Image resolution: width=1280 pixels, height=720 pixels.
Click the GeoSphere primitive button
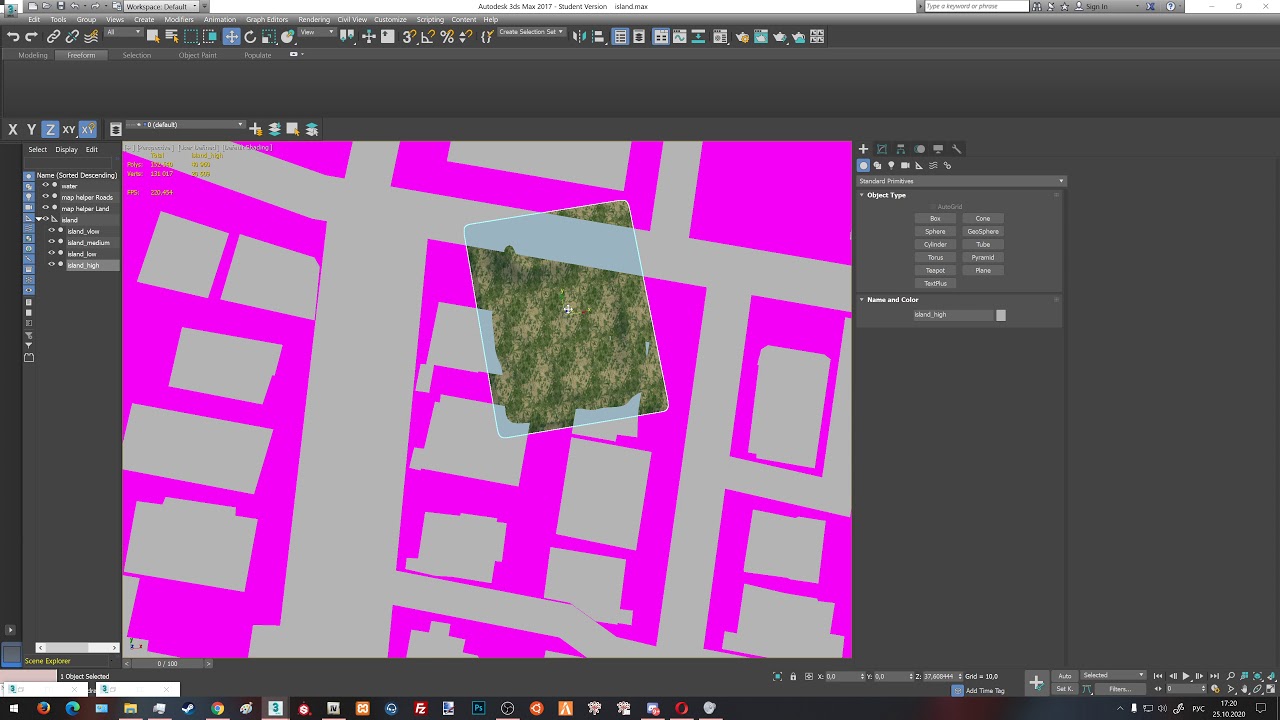point(983,231)
